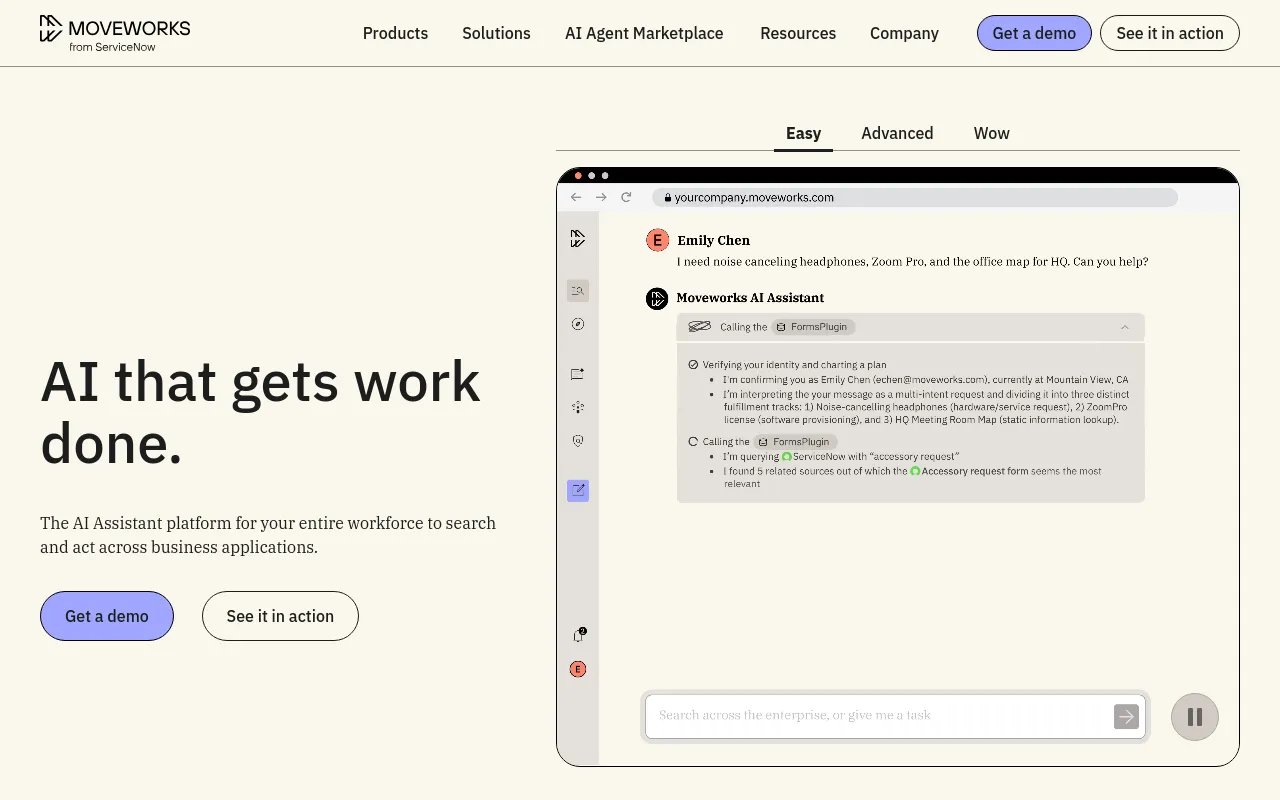Click the Moveworks logo in the demo sidebar
This screenshot has height=800, width=1280.
(577, 238)
